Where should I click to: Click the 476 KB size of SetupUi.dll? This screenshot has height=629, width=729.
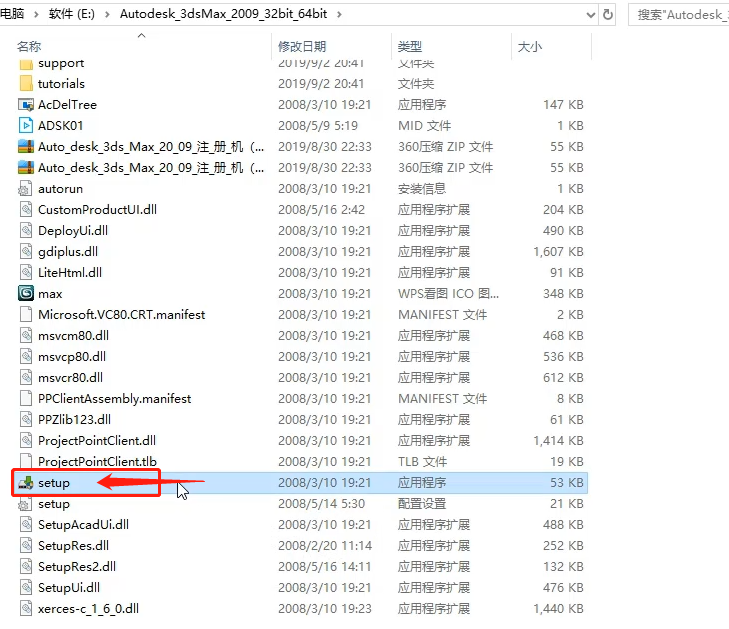tap(563, 588)
